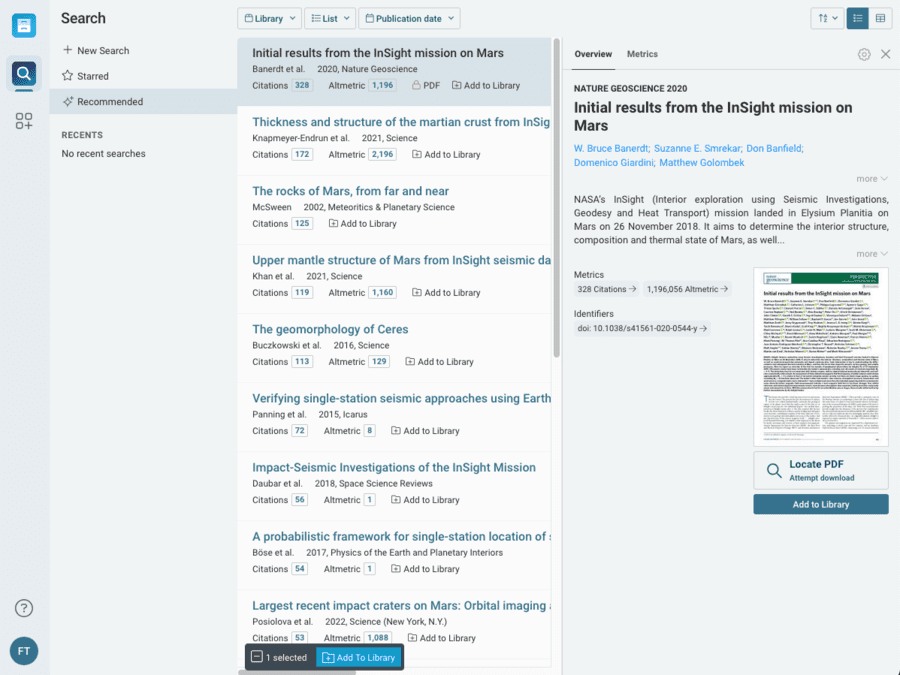
Task: Close the article details panel
Action: tap(885, 54)
